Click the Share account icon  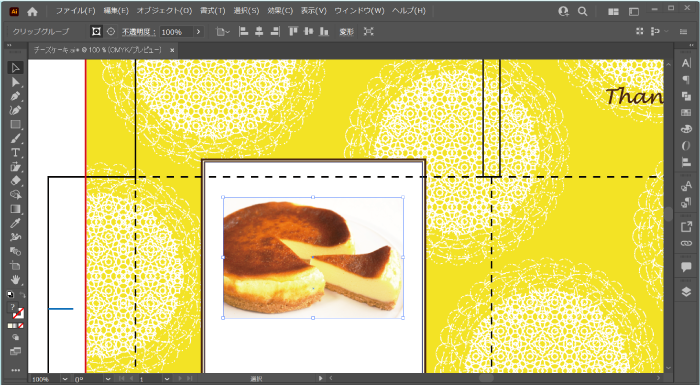pyautogui.click(x=563, y=11)
